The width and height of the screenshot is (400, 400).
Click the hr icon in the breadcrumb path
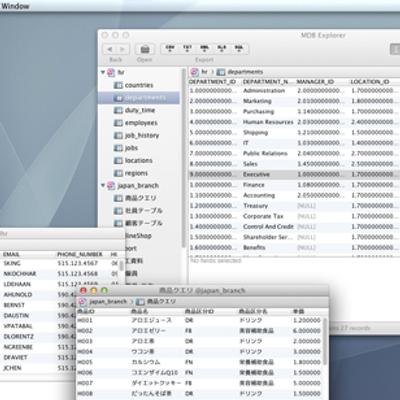[x=195, y=72]
